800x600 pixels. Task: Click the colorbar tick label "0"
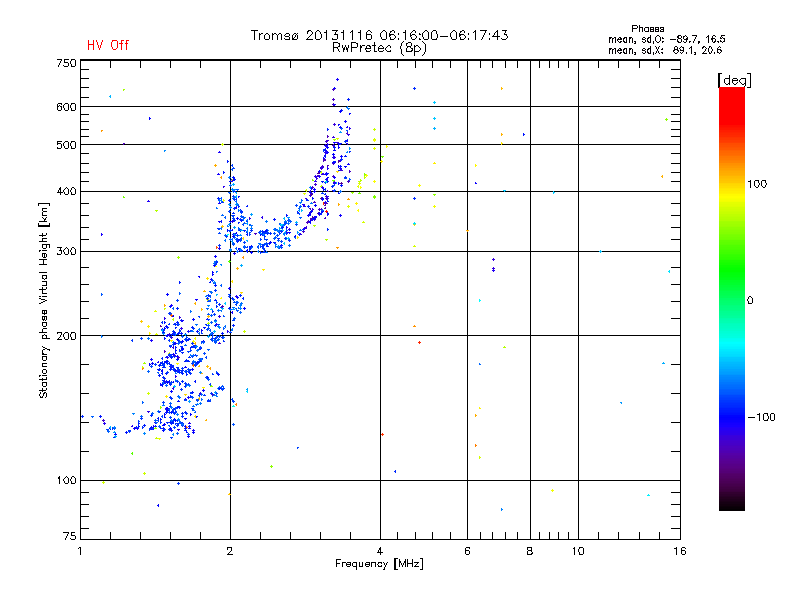point(750,301)
